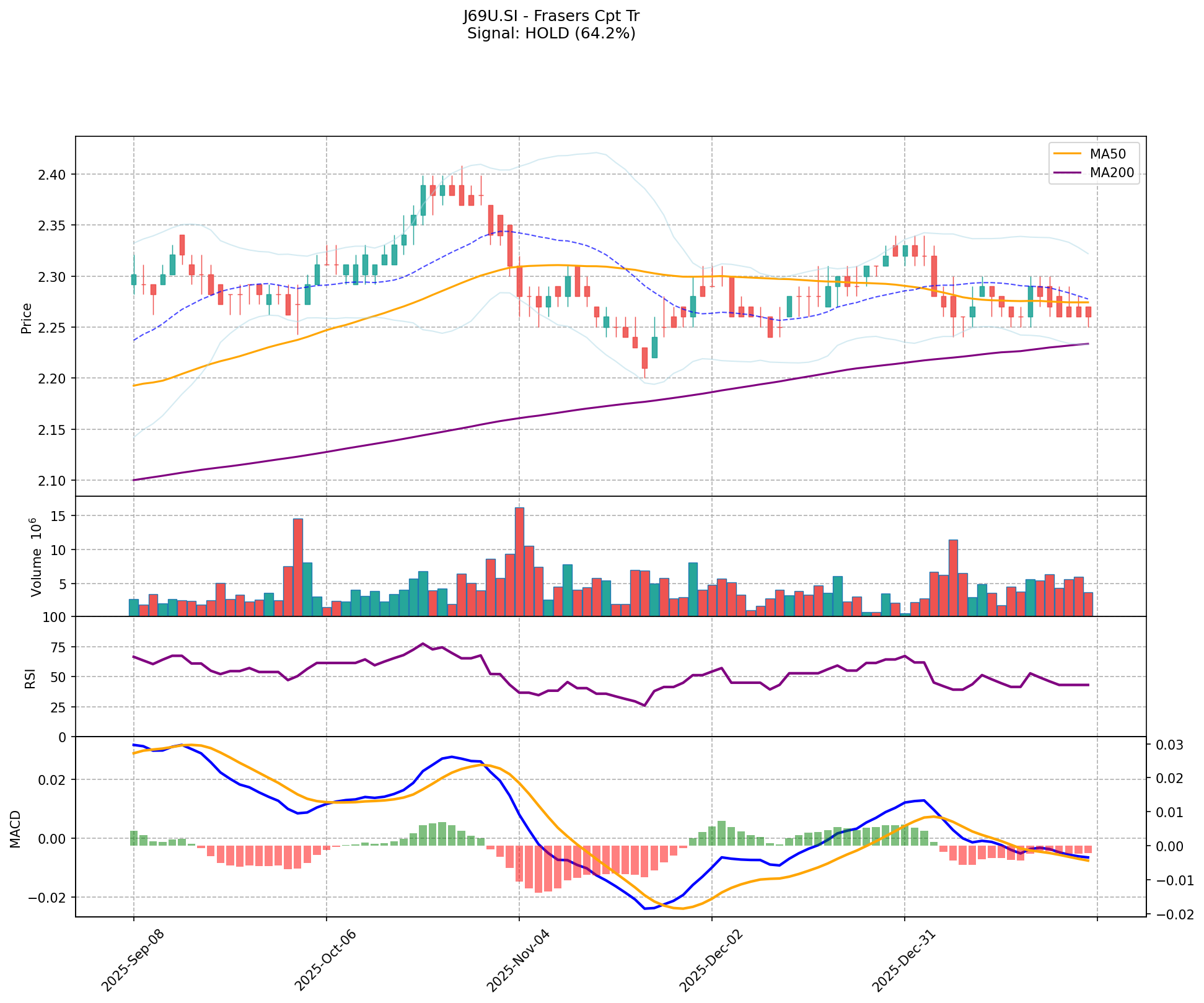The image size is (1204, 1003).
Task: Click the Signal: HOLD (64.2%) text
Action: [551, 33]
